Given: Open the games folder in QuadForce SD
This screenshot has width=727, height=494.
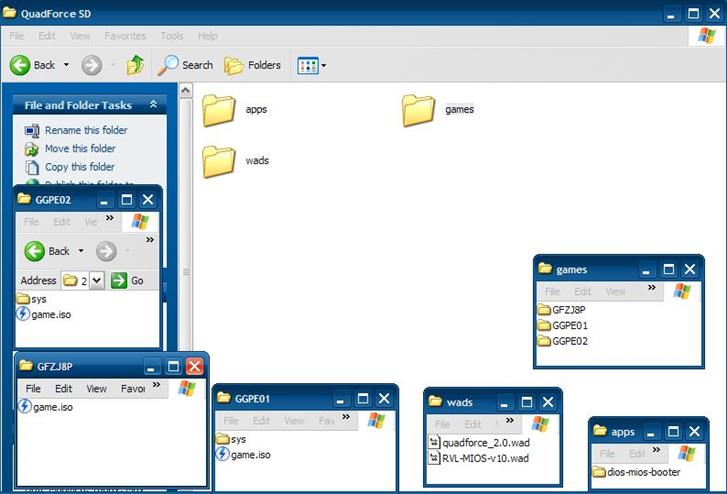Looking at the screenshot, I should pyautogui.click(x=438, y=110).
